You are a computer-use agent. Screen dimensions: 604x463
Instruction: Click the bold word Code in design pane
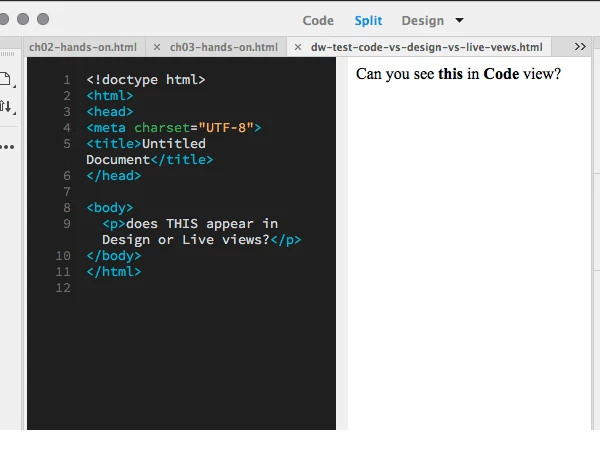click(501, 74)
